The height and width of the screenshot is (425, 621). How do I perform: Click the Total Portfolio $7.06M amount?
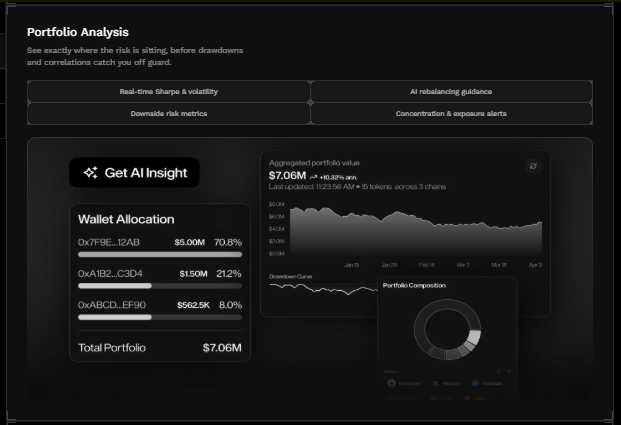[222, 347]
